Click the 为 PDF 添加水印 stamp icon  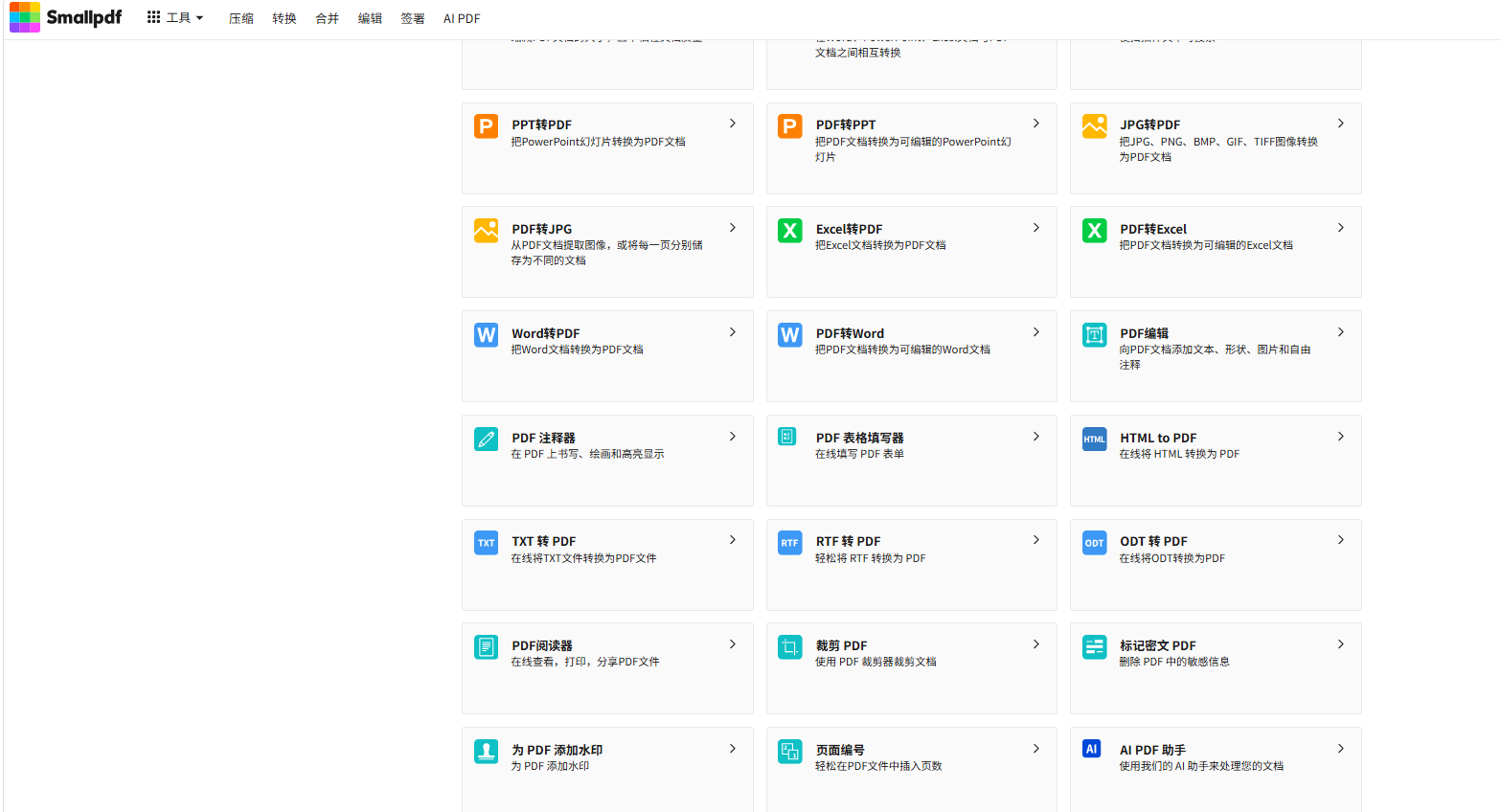(487, 752)
